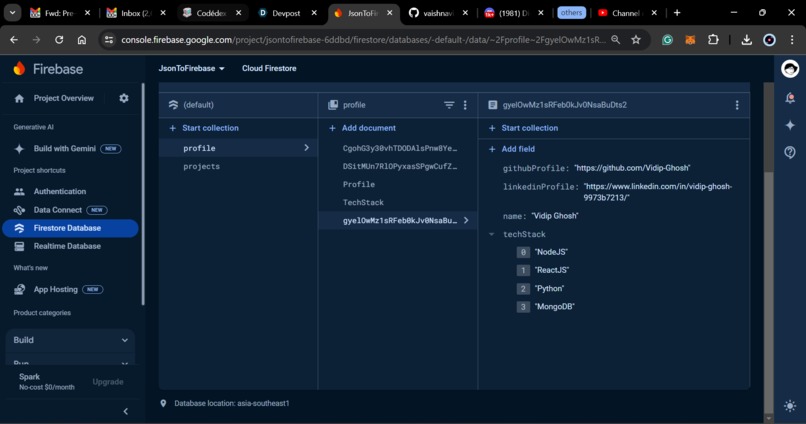The height and width of the screenshot is (424, 806).
Task: Click the name field Vidip Ghosh
Action: tap(555, 216)
